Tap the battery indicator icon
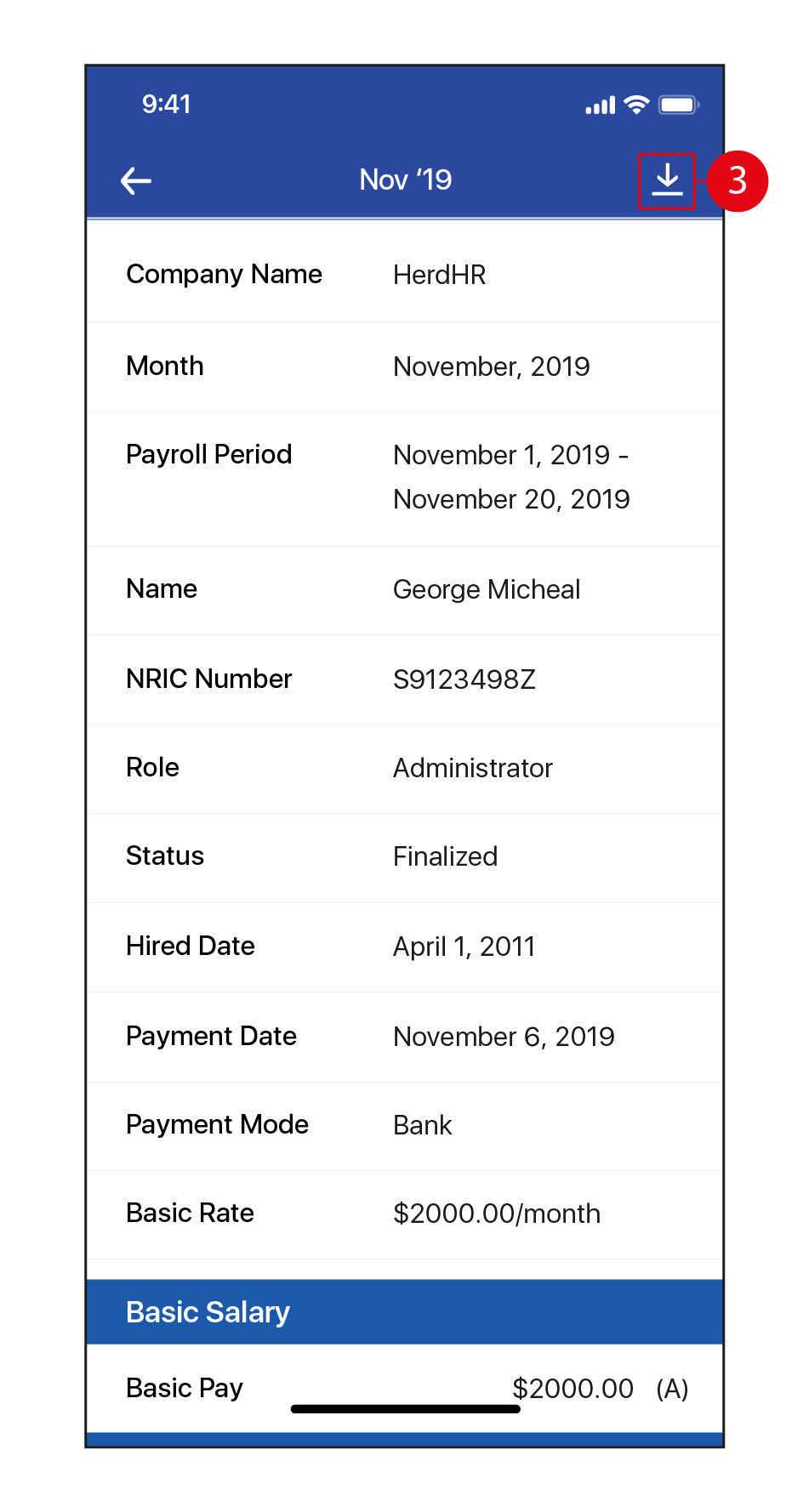The height and width of the screenshot is (1512, 809). pyautogui.click(x=678, y=105)
